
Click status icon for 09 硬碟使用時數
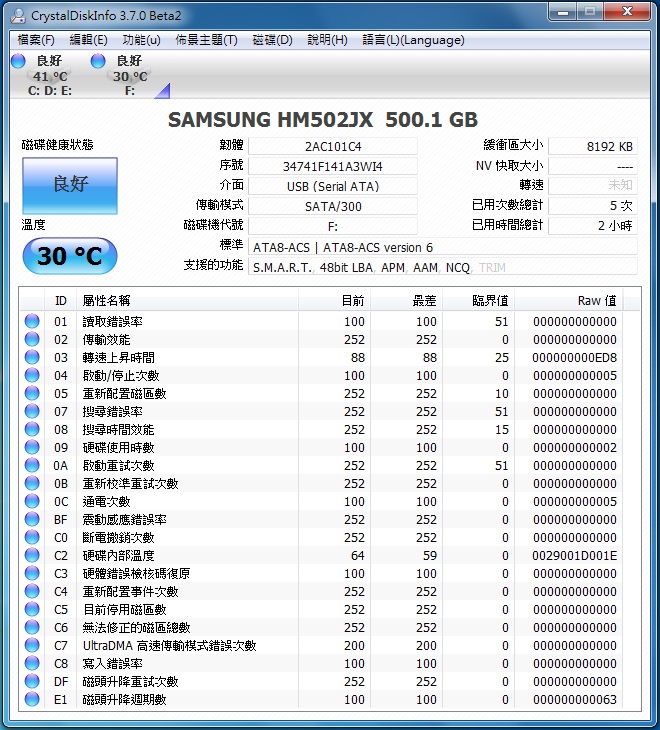pyautogui.click(x=32, y=447)
